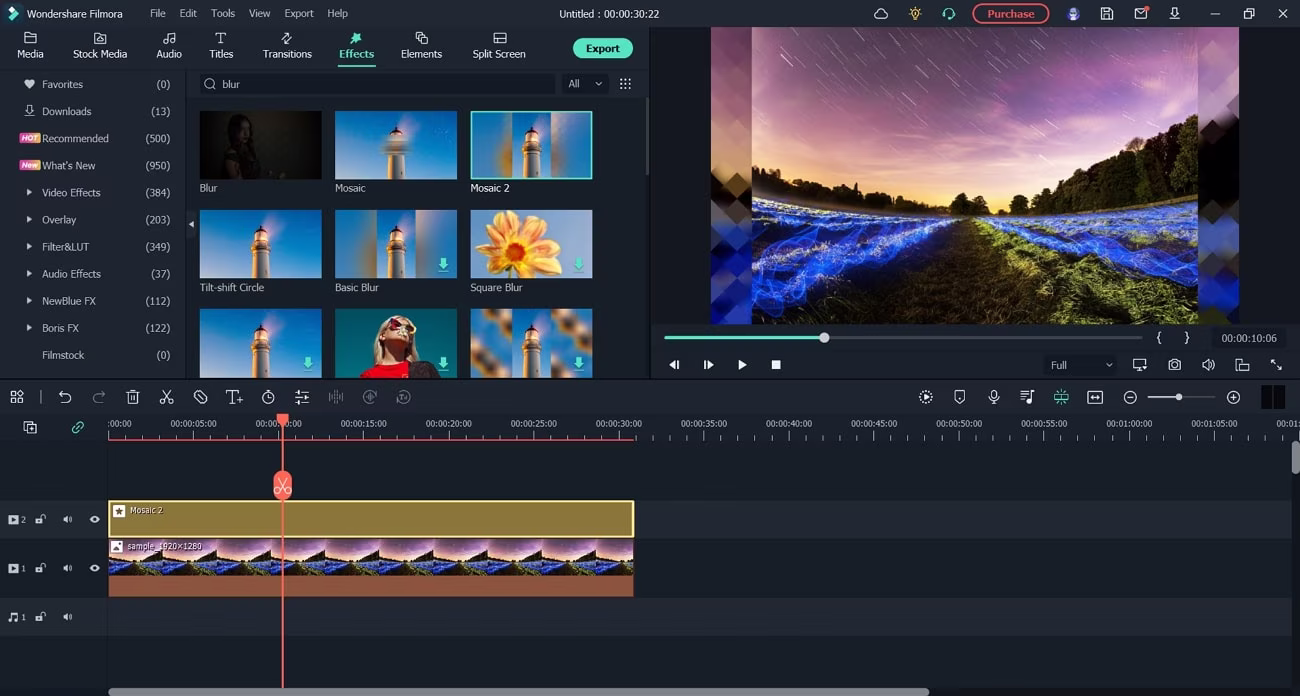Expand the Video Effects category
Screen dimensions: 1300x696
(29, 192)
